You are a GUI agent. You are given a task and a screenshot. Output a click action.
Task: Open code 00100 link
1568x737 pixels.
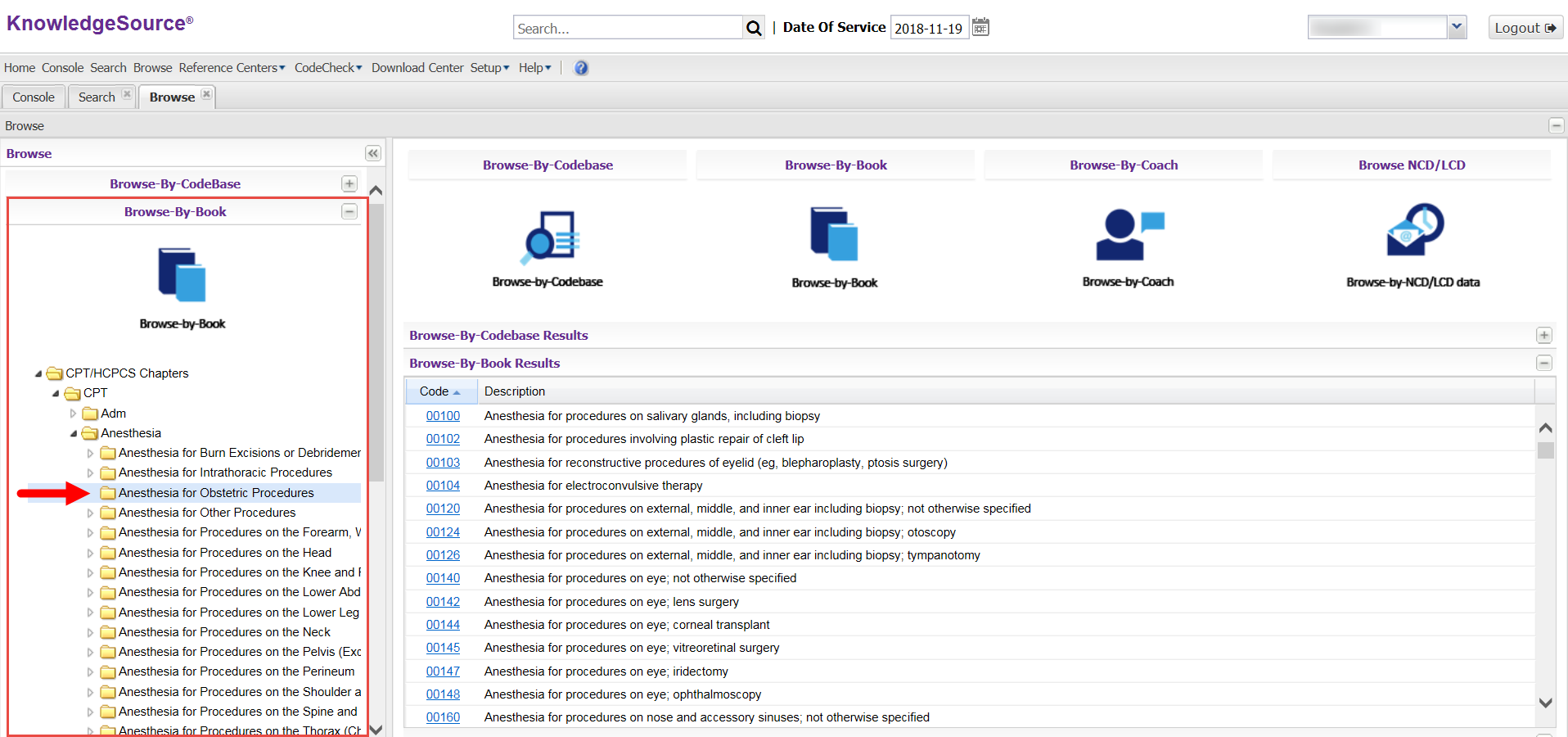[443, 416]
